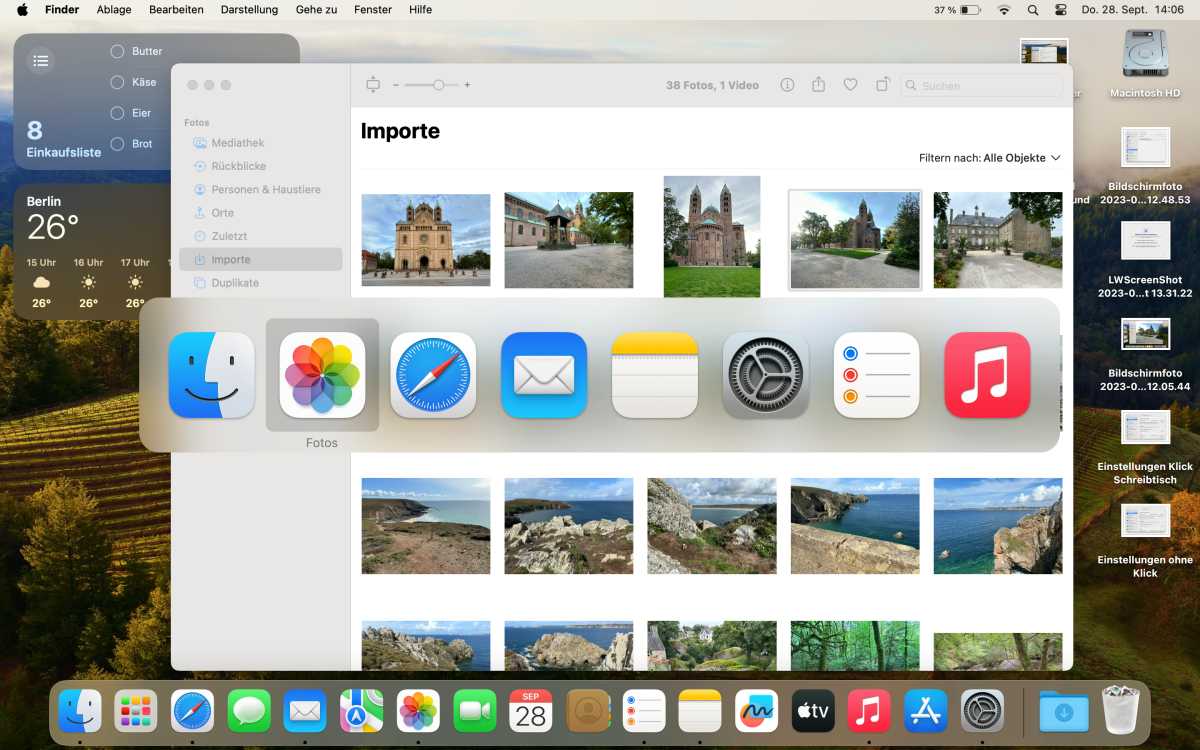Open the Filtern nach Alle Objekte dropdown
The width and height of the screenshot is (1200, 750).
point(990,158)
